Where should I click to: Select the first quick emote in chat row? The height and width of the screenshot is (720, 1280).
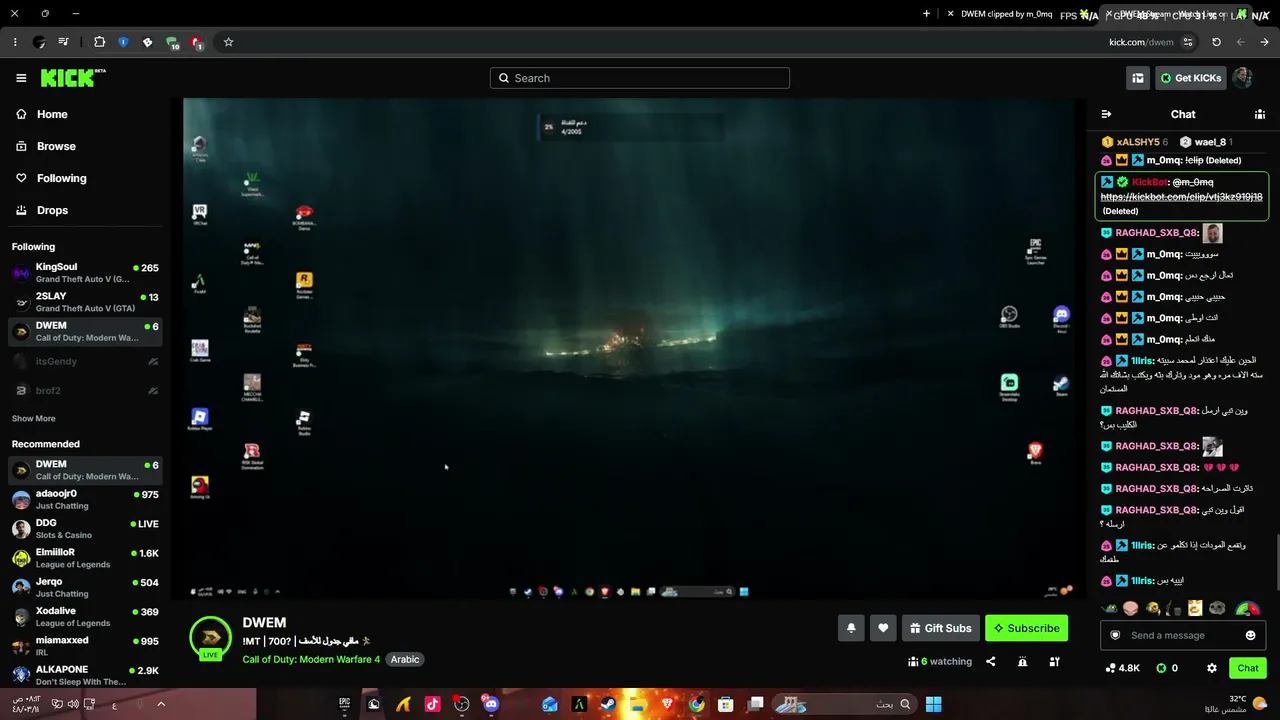[1109, 608]
